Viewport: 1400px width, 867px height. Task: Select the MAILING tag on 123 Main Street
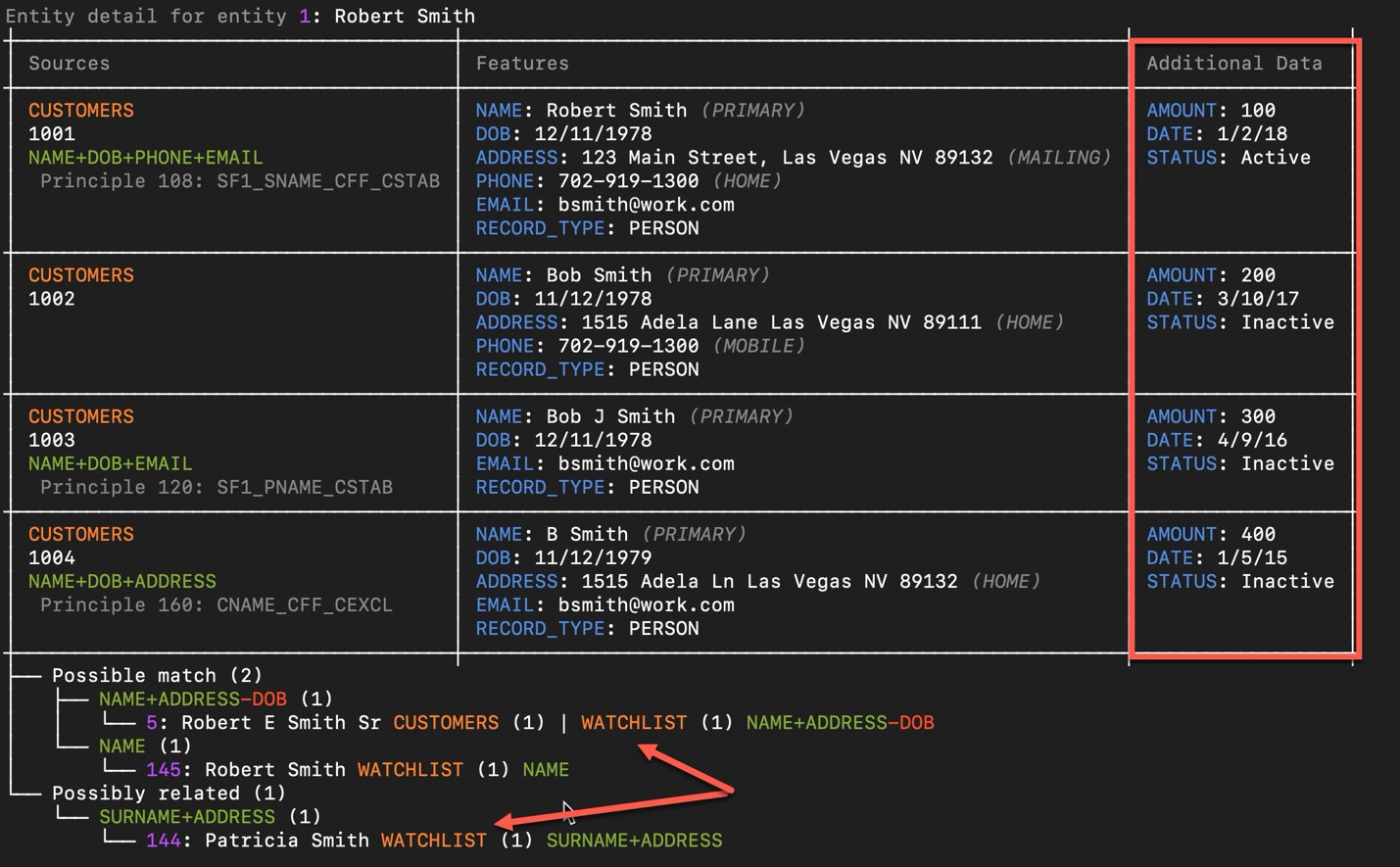click(x=1059, y=157)
